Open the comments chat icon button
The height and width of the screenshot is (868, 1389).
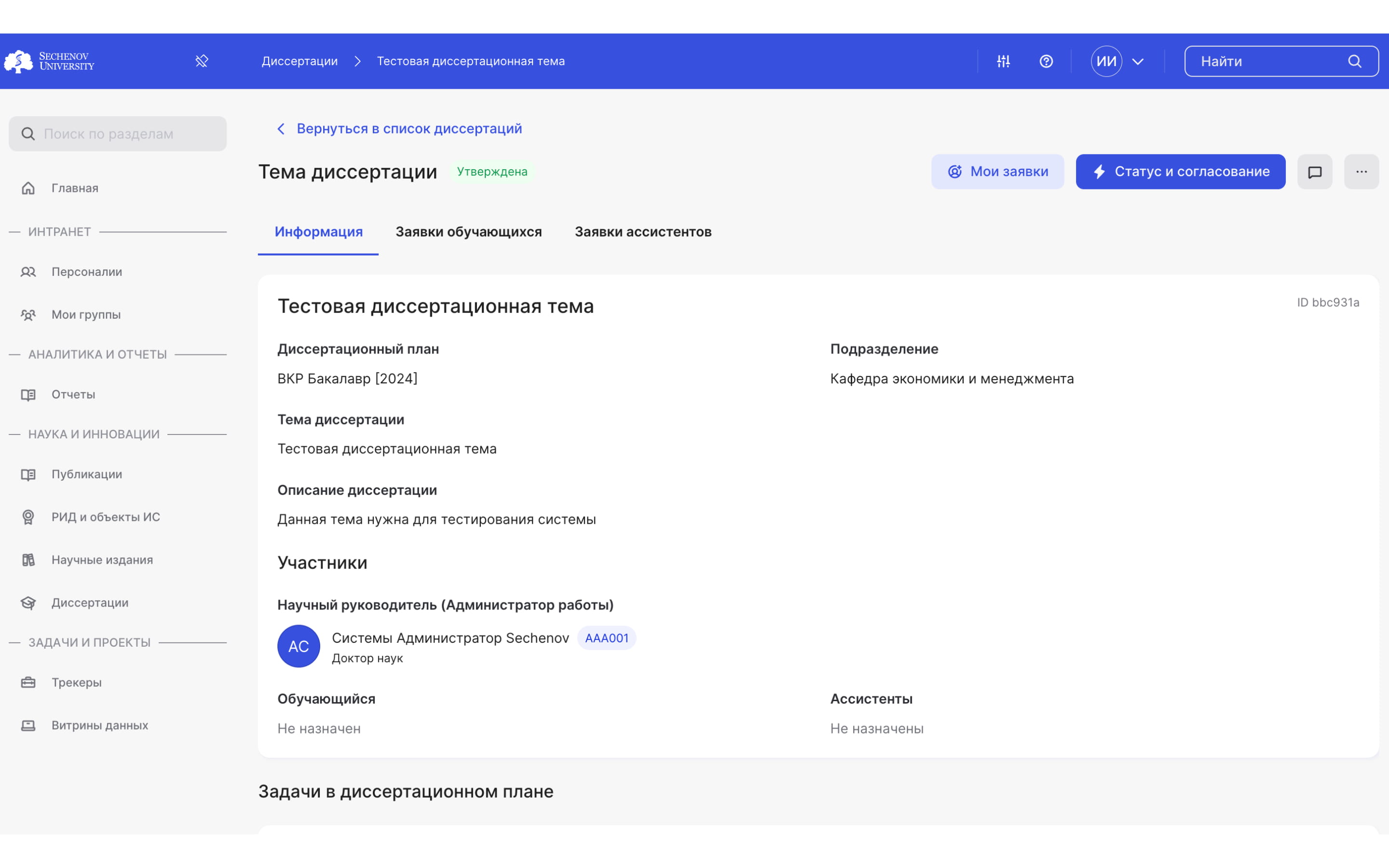(x=1315, y=172)
